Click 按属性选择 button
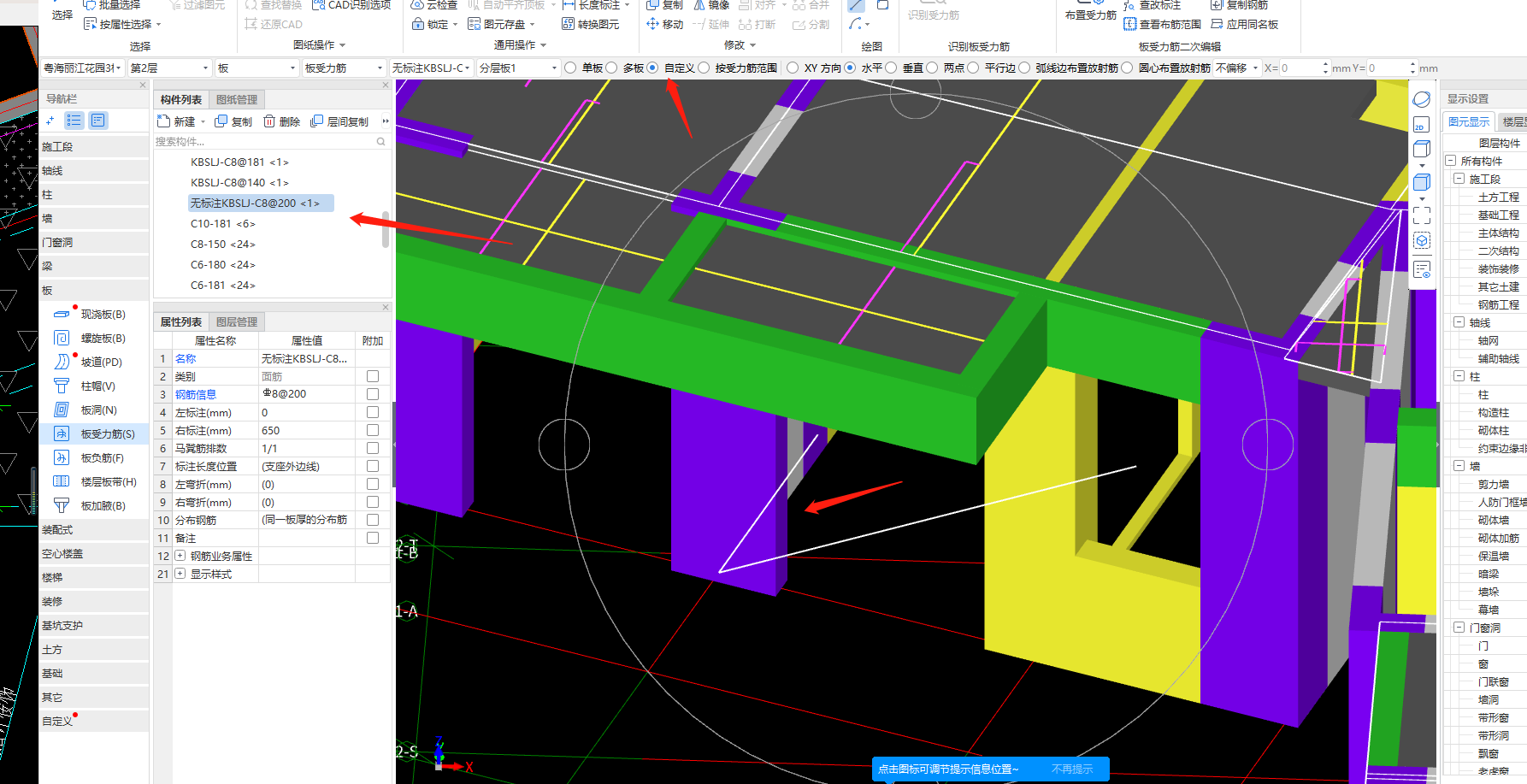1527x784 pixels. [123, 24]
